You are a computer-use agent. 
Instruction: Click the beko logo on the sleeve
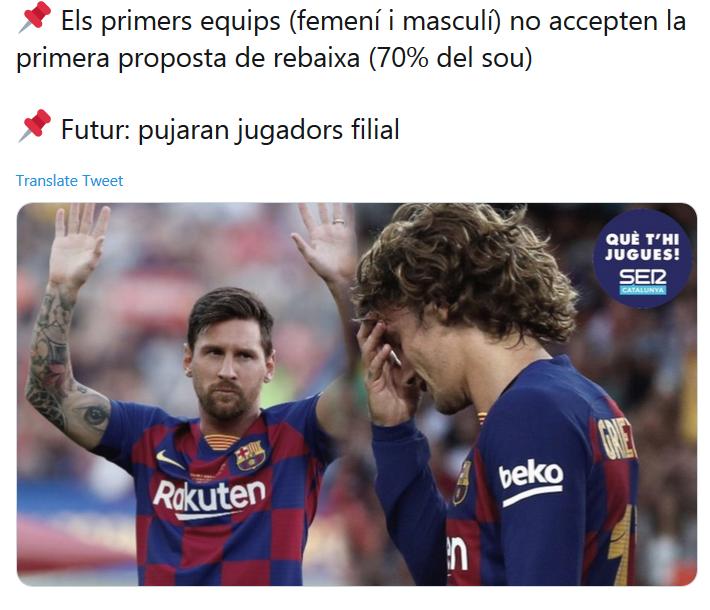[x=531, y=483]
